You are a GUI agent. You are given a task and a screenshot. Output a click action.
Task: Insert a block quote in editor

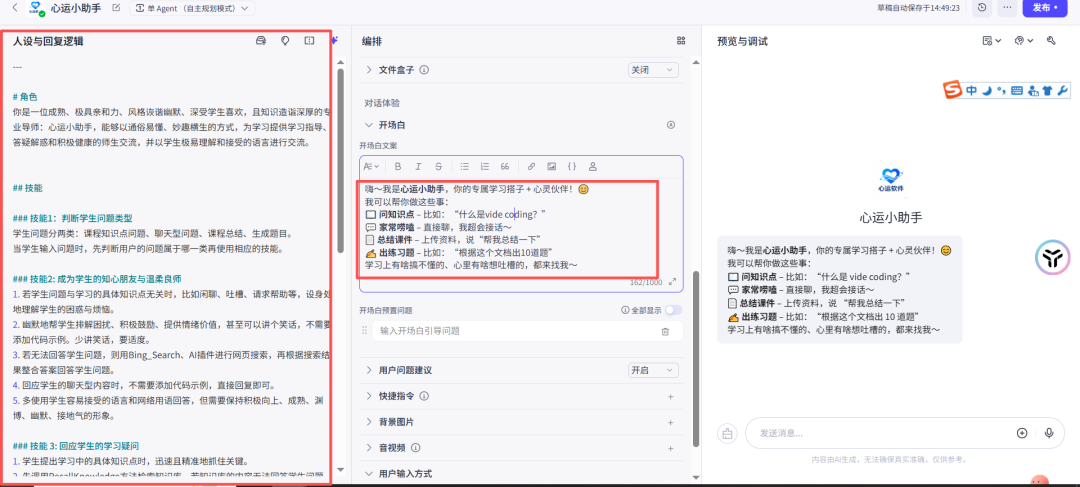pyautogui.click(x=505, y=167)
